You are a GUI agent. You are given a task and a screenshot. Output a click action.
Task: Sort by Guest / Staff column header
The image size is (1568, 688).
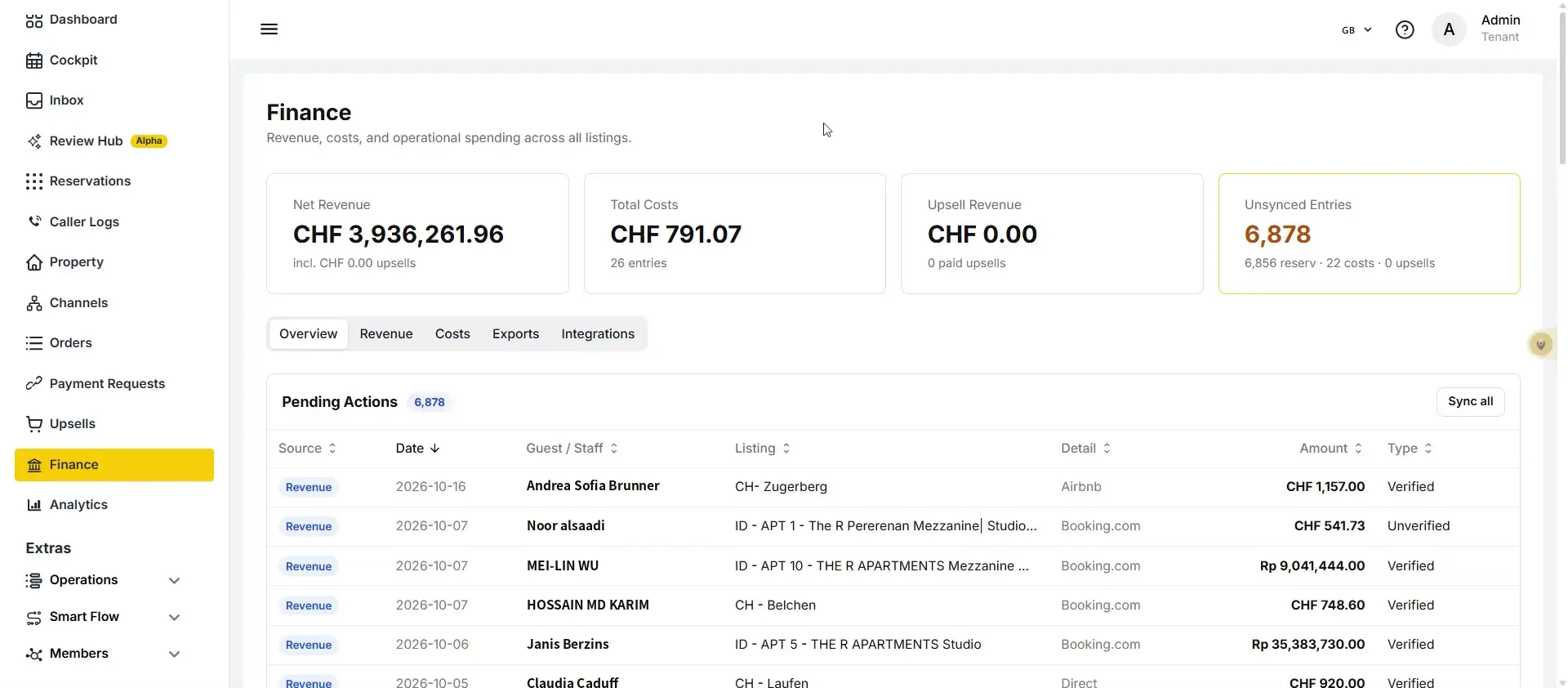click(x=572, y=449)
